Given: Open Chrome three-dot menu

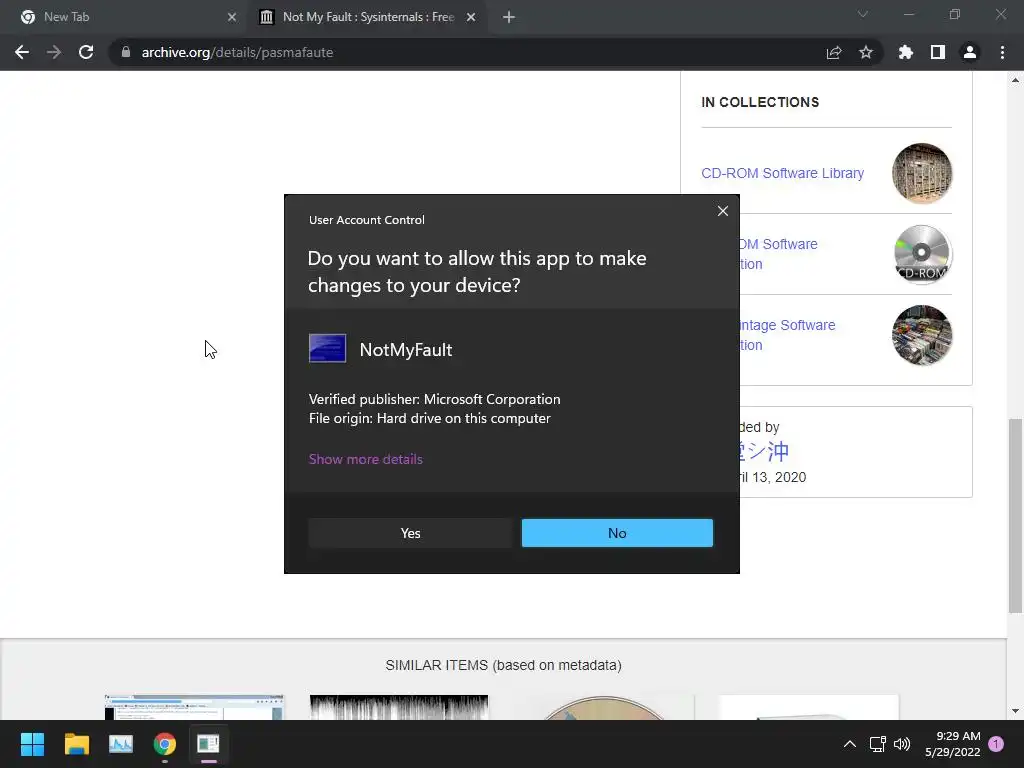Looking at the screenshot, I should (1002, 52).
